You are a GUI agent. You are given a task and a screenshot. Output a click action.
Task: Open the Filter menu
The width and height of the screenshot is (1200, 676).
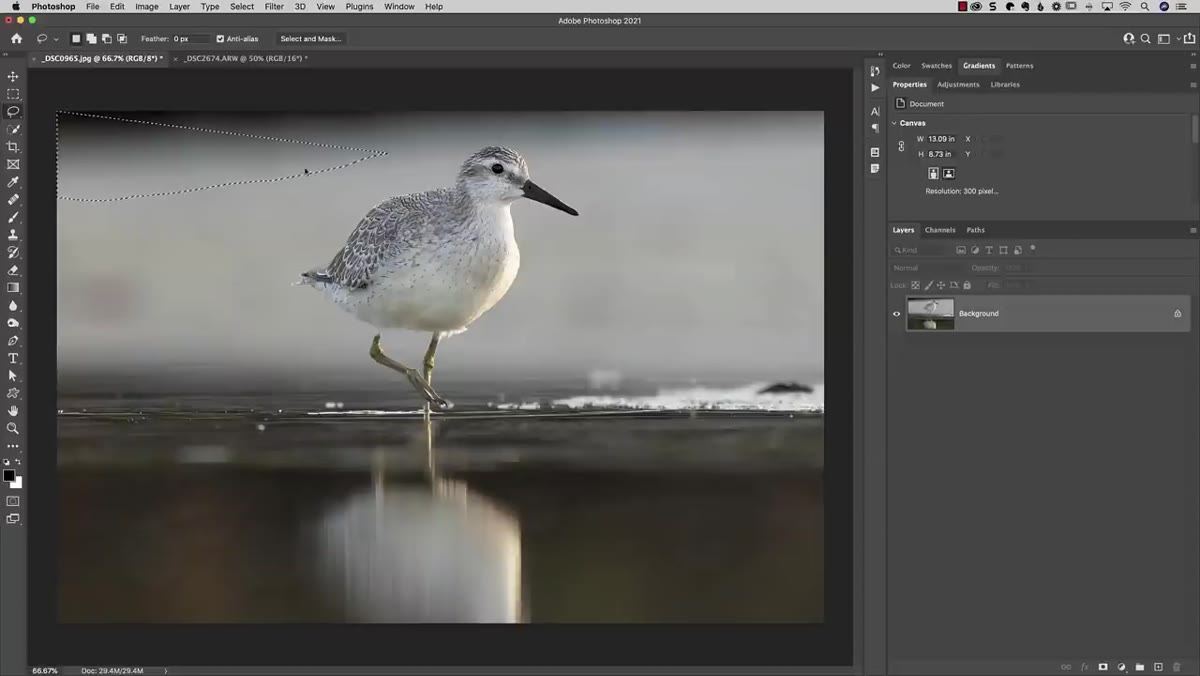coord(274,6)
